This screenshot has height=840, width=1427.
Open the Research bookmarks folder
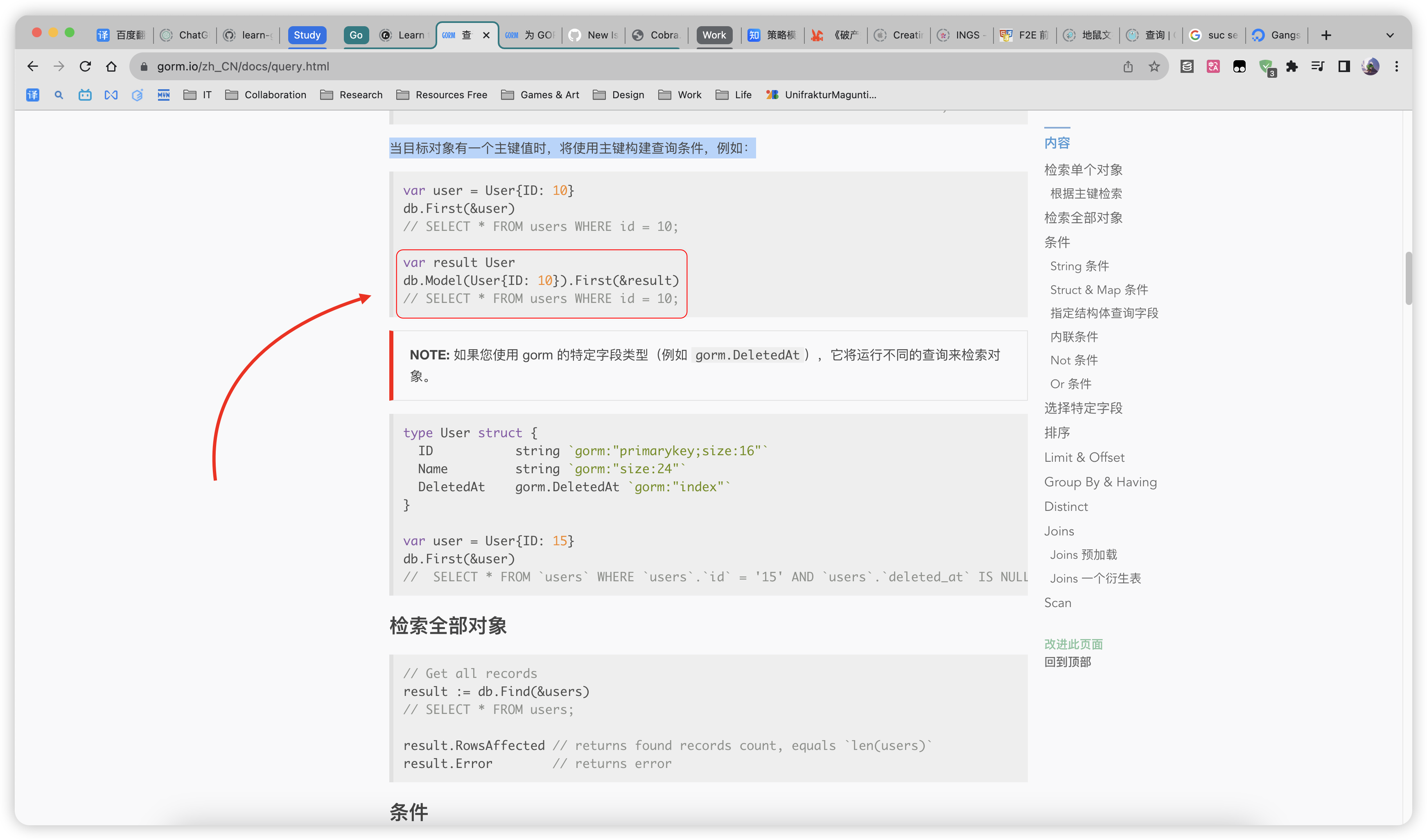[x=351, y=95]
